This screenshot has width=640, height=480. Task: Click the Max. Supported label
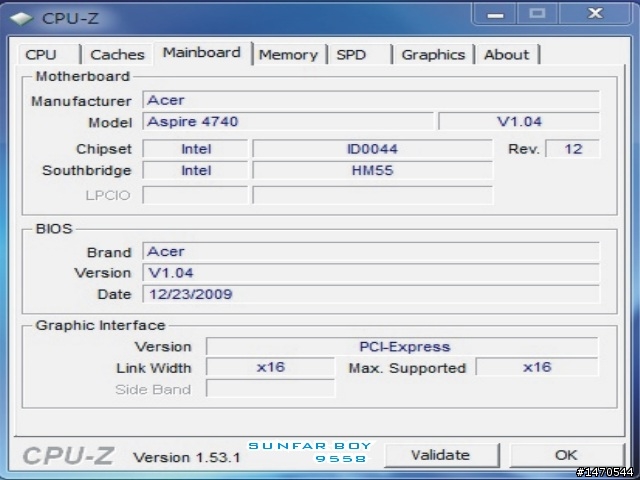[407, 368]
